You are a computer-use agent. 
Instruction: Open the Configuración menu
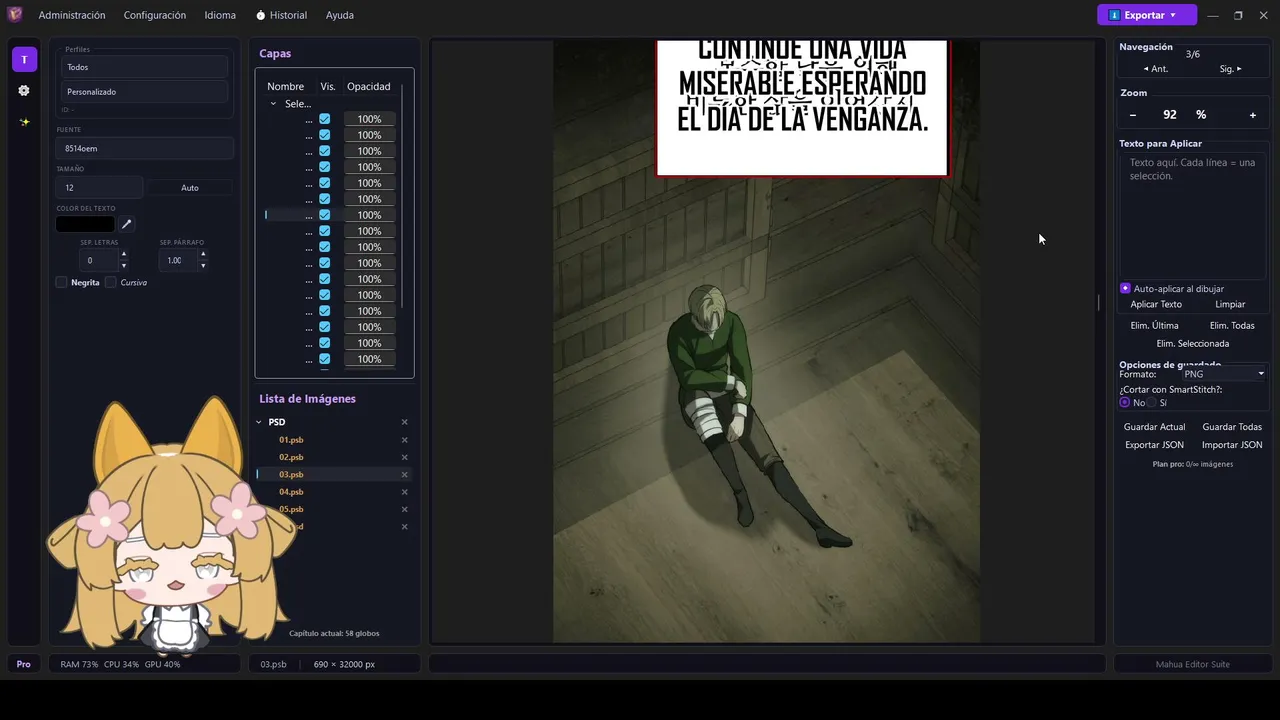coord(155,15)
